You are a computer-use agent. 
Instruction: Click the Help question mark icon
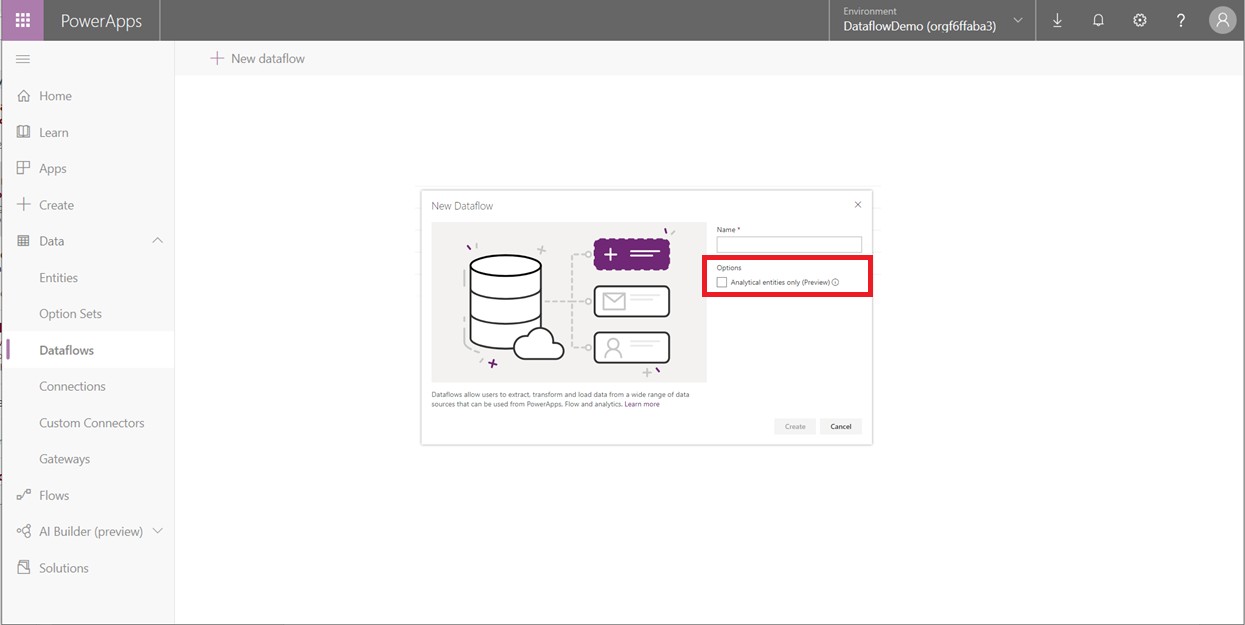point(1180,20)
